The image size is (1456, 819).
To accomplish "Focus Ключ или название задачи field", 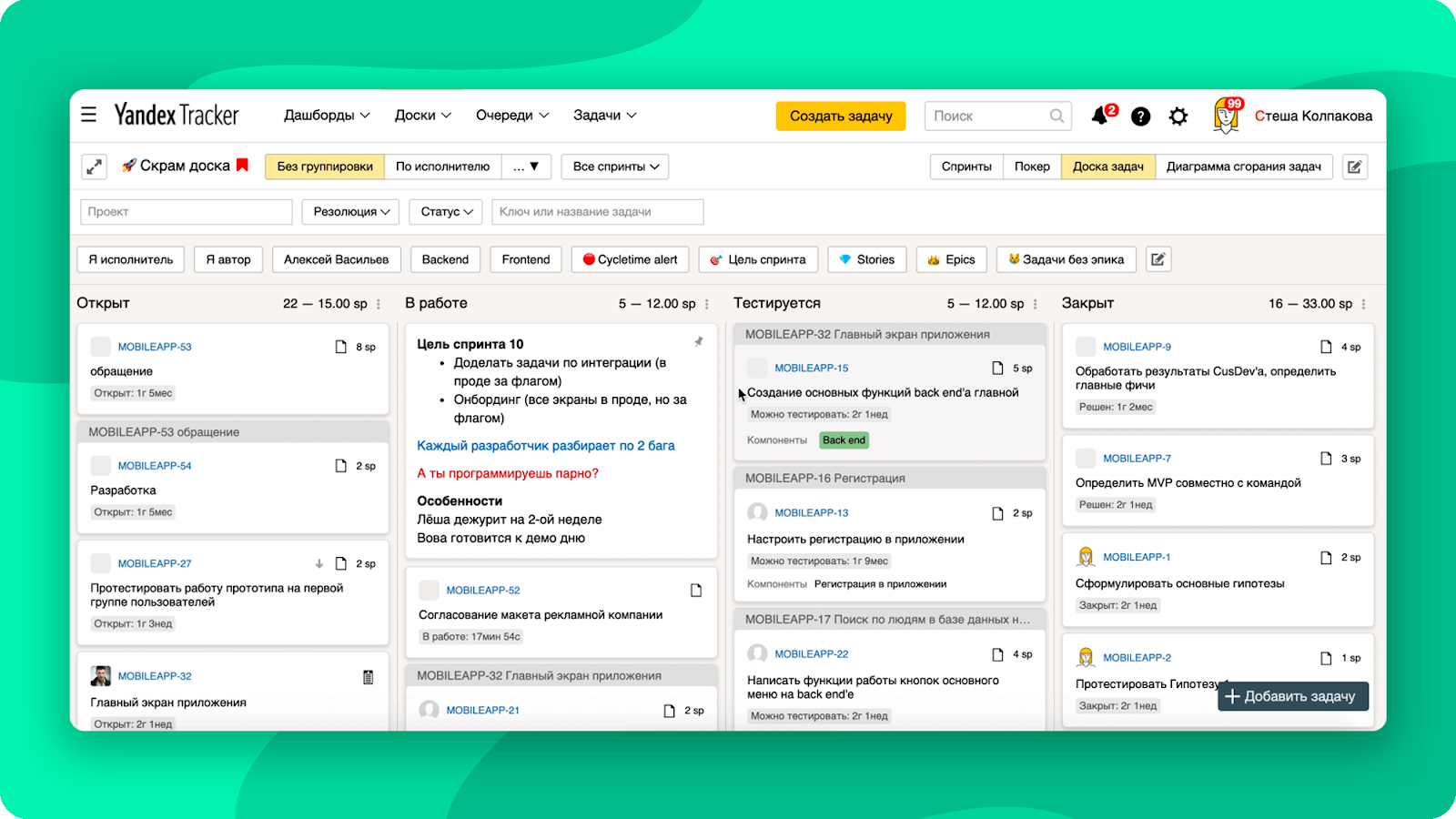I will tap(597, 212).
